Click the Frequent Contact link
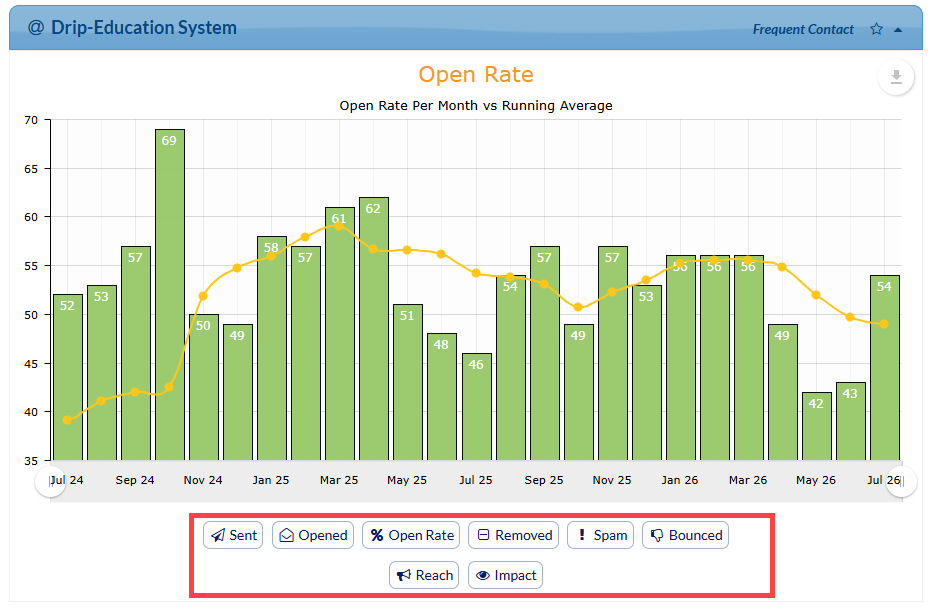The height and width of the screenshot is (607, 932). [x=803, y=29]
